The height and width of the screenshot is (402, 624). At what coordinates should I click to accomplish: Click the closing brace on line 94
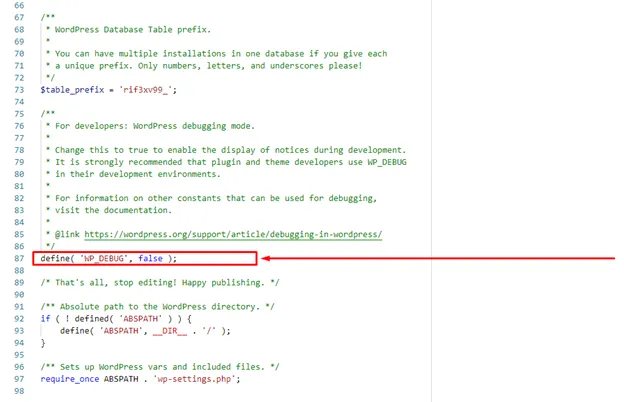(x=43, y=343)
